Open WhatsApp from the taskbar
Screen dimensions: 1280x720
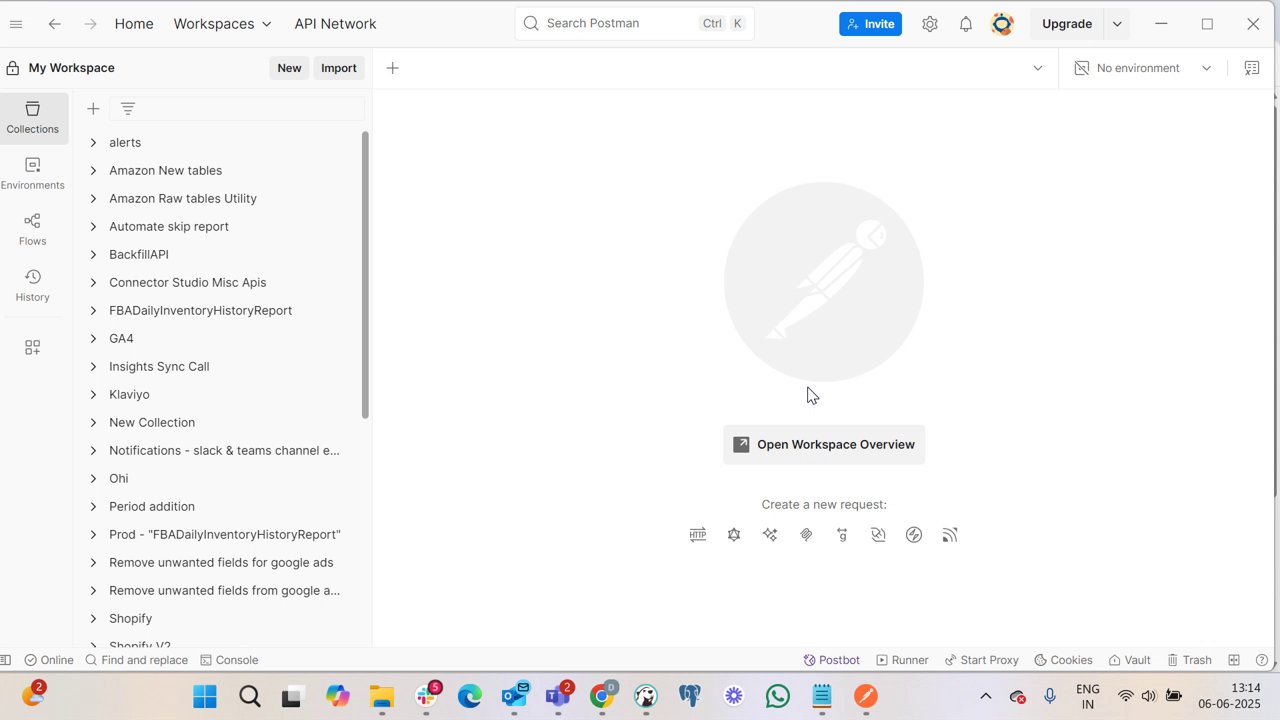[x=778, y=696]
